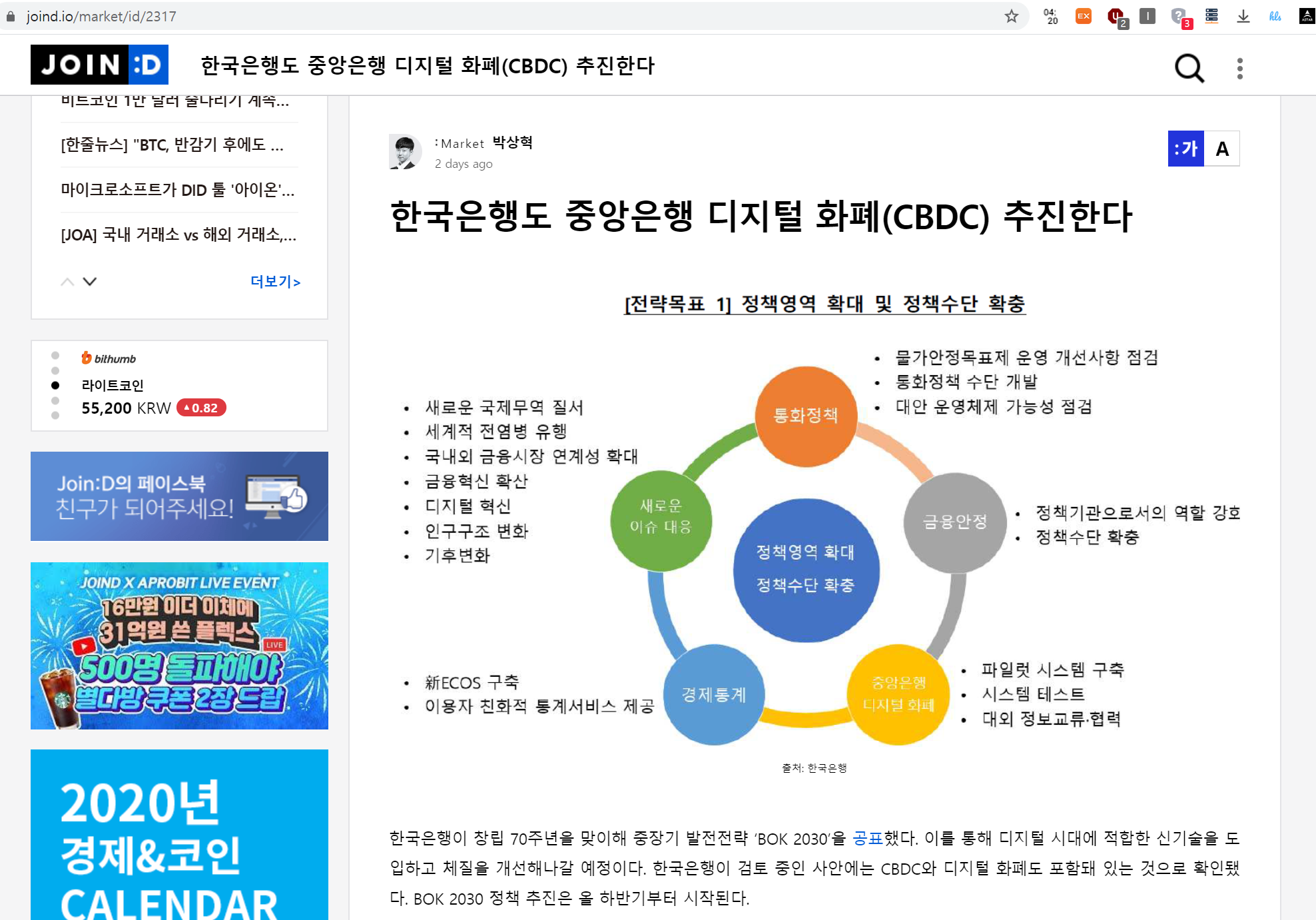
Task: Open the :Market category label
Action: (x=459, y=143)
